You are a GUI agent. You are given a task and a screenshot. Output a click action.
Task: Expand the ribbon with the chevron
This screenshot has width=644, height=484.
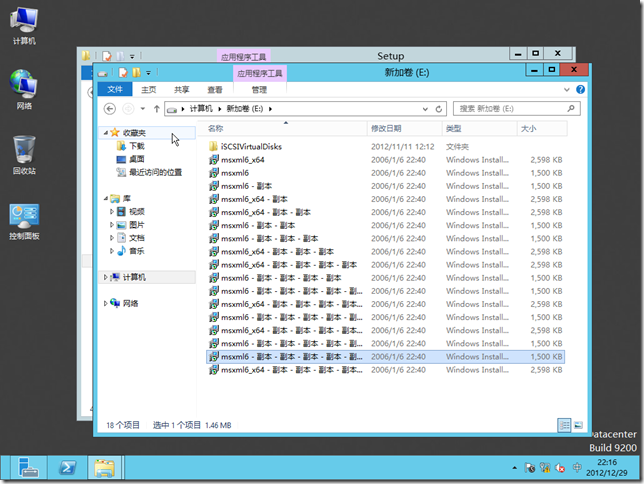pos(567,90)
